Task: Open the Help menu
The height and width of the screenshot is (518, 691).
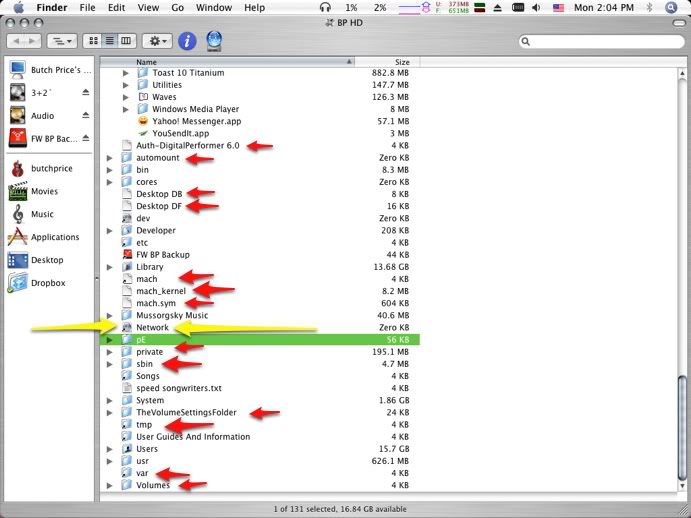Action: tap(254, 7)
